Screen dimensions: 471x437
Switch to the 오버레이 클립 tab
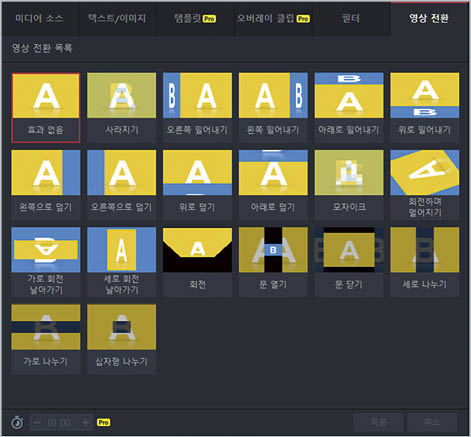click(273, 18)
